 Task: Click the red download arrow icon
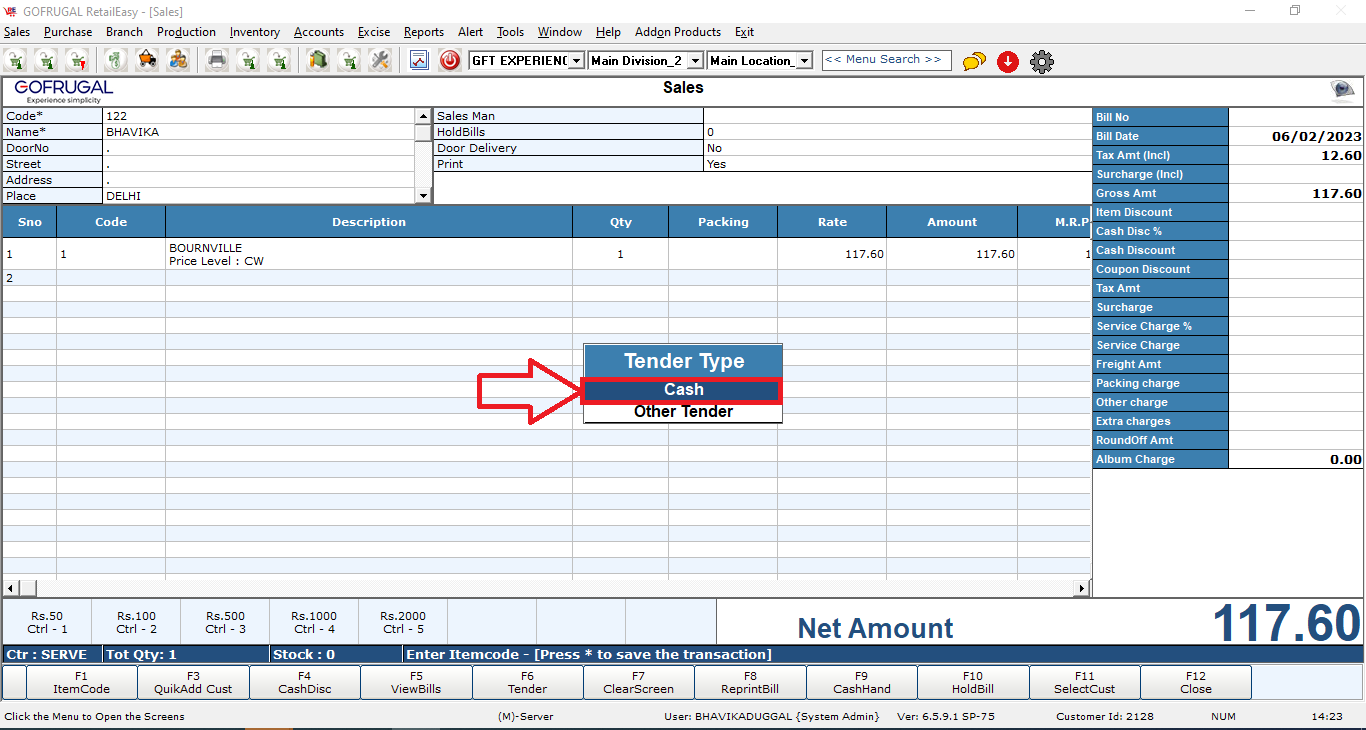click(1008, 62)
